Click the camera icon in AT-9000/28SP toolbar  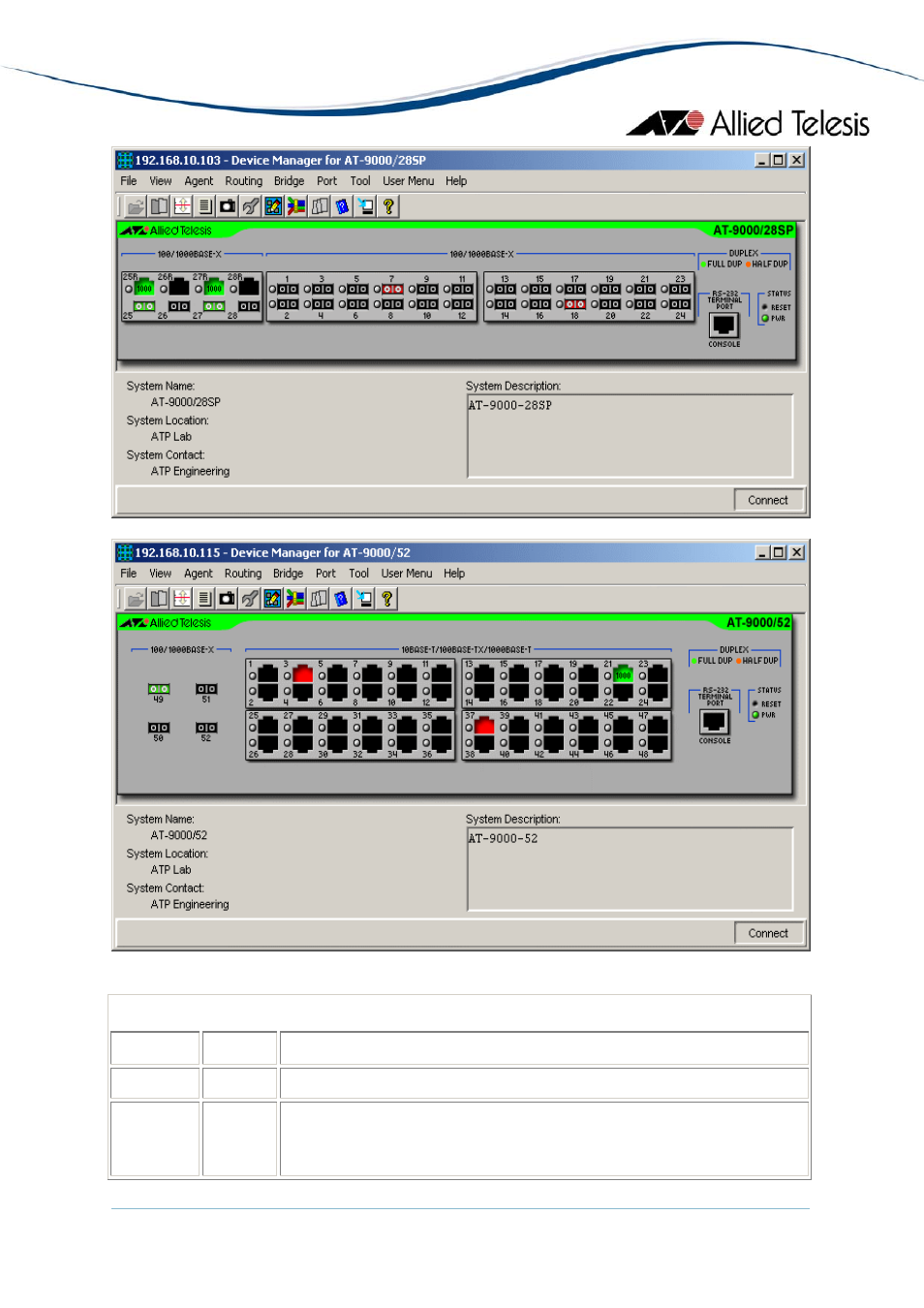pyautogui.click(x=228, y=206)
